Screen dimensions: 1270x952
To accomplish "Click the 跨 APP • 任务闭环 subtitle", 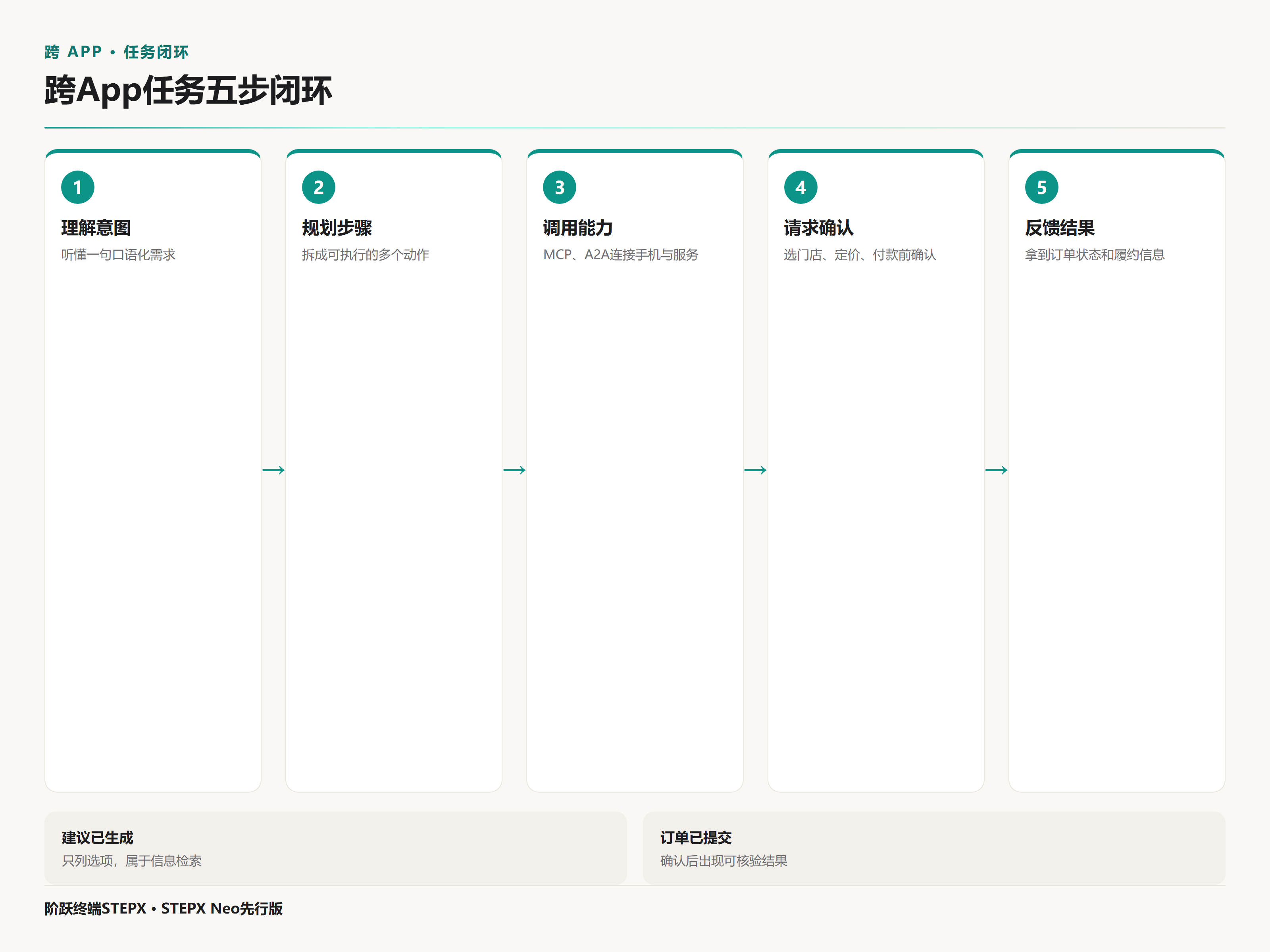I will [x=117, y=52].
